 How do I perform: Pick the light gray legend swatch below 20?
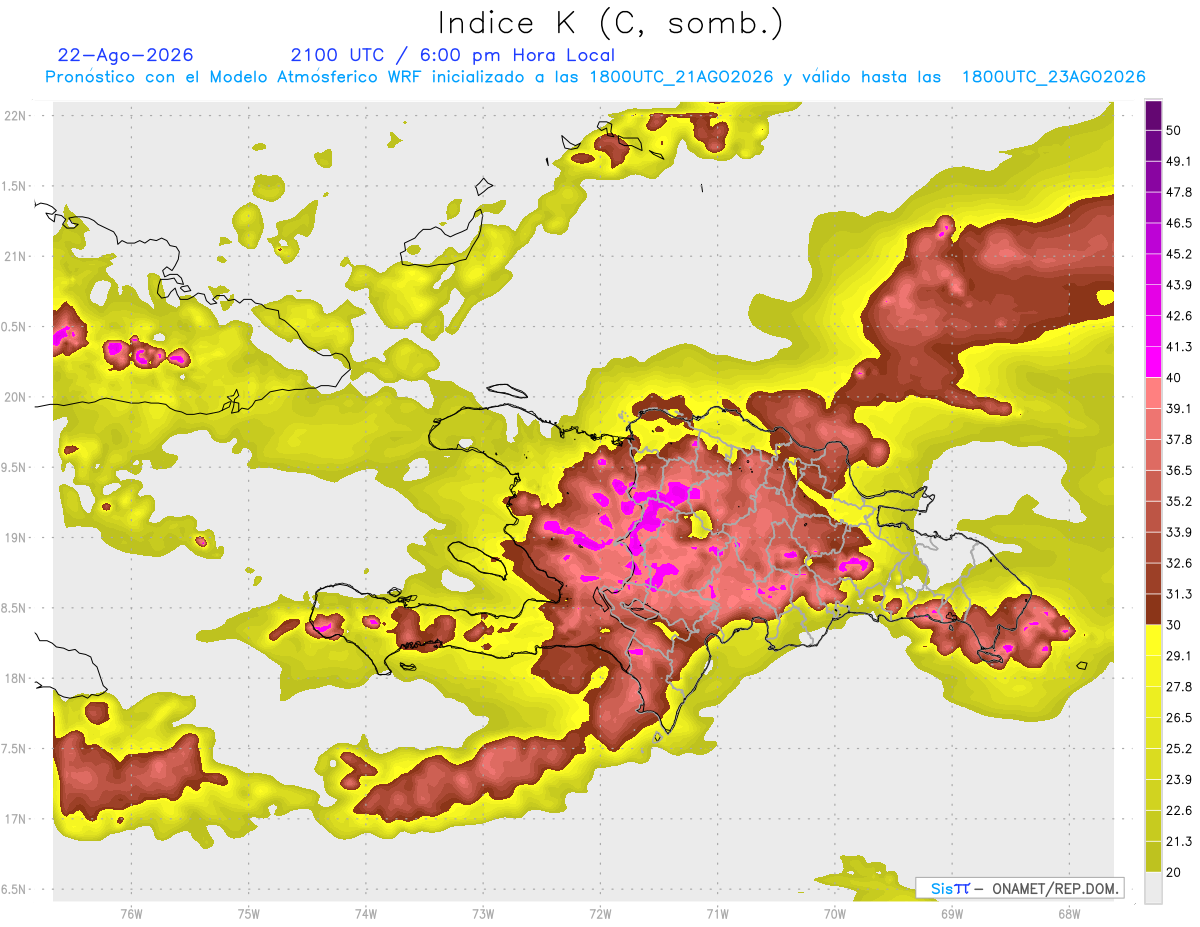coord(1153,887)
